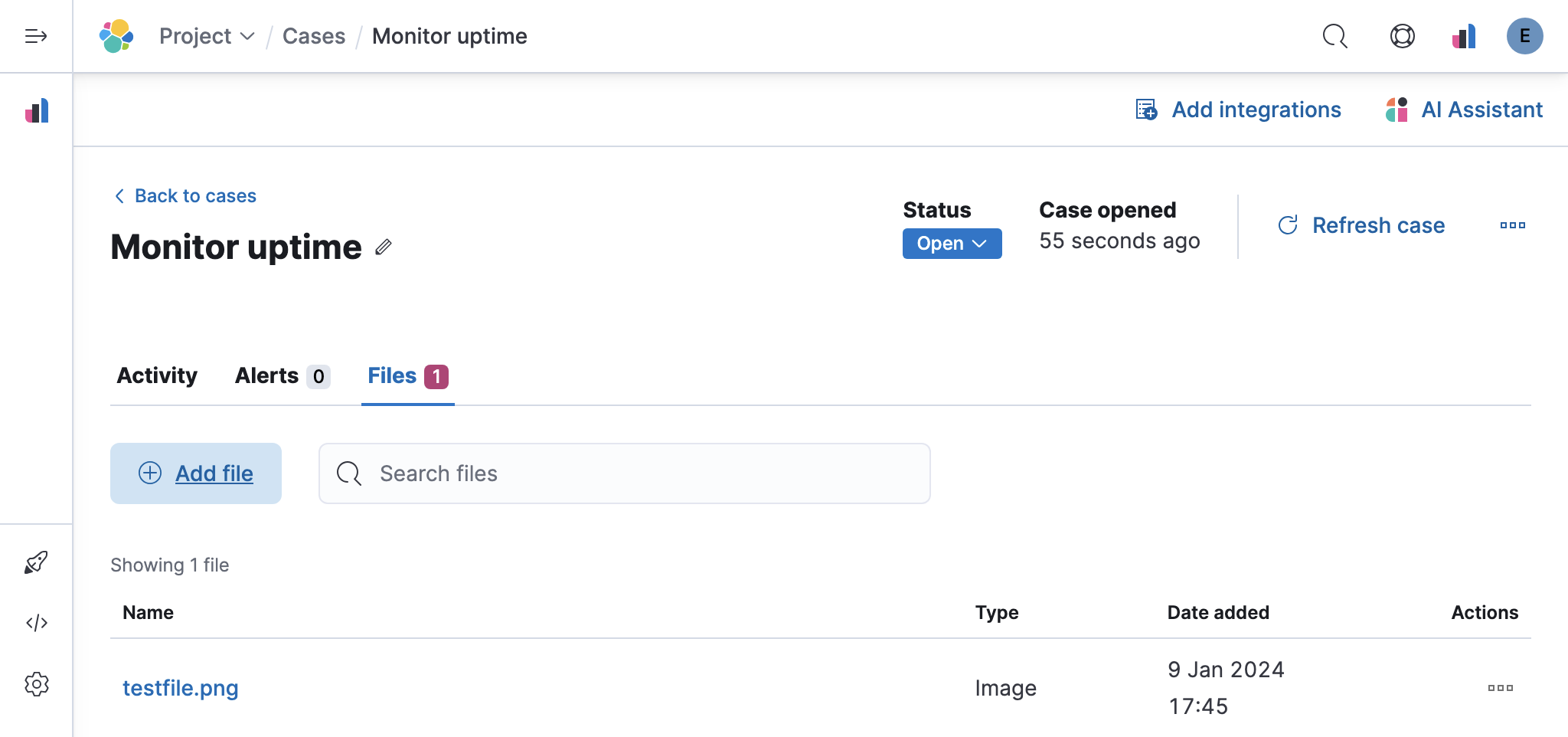Open the user avatar E menu
The height and width of the screenshot is (737, 1568).
[x=1524, y=36]
